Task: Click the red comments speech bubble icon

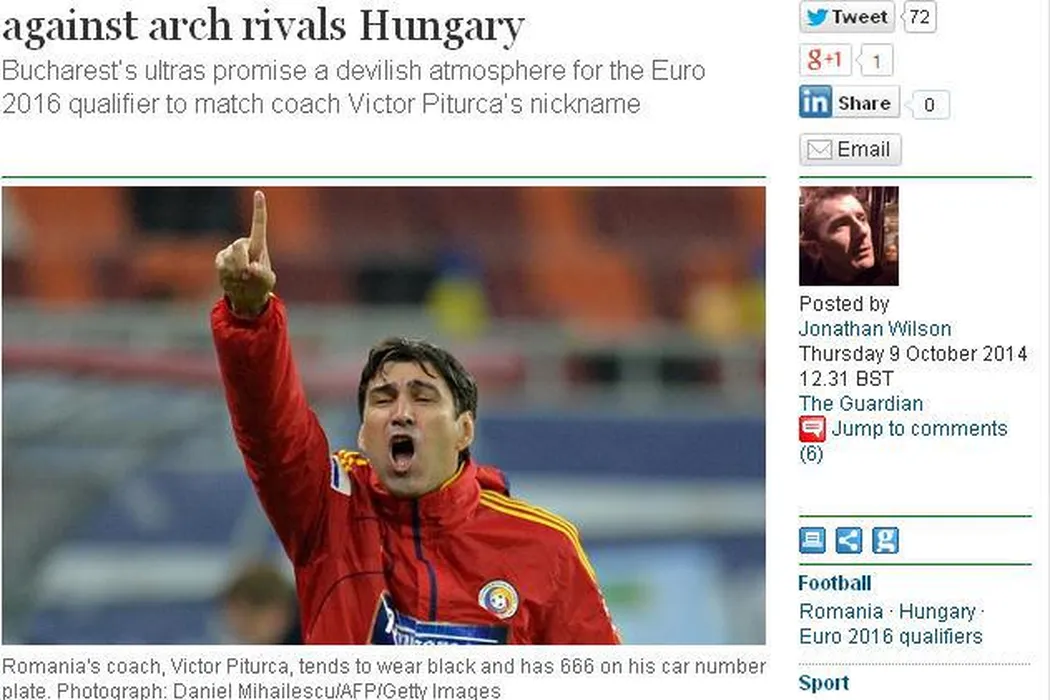Action: click(x=812, y=429)
